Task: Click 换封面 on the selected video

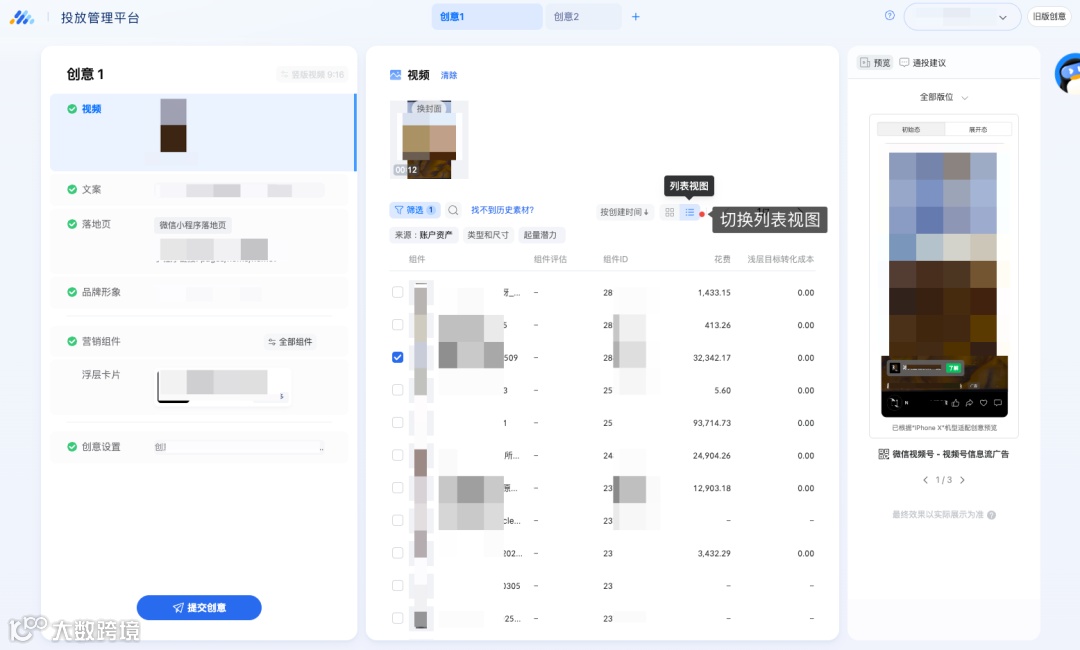Action: pos(429,108)
